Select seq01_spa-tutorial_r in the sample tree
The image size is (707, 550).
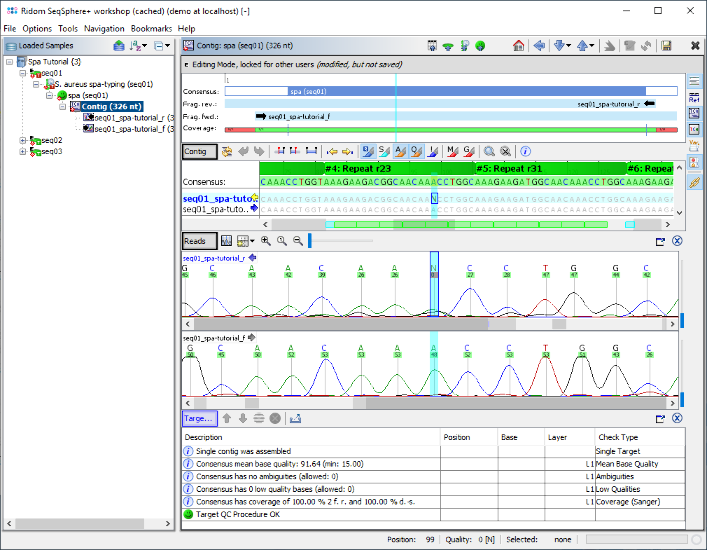coord(131,118)
